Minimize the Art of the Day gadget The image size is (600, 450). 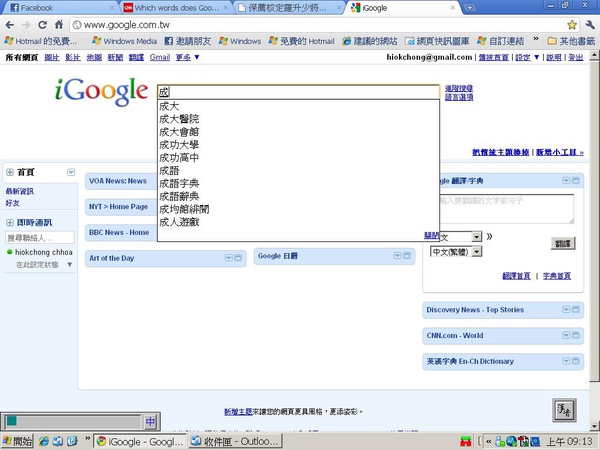coord(238,258)
